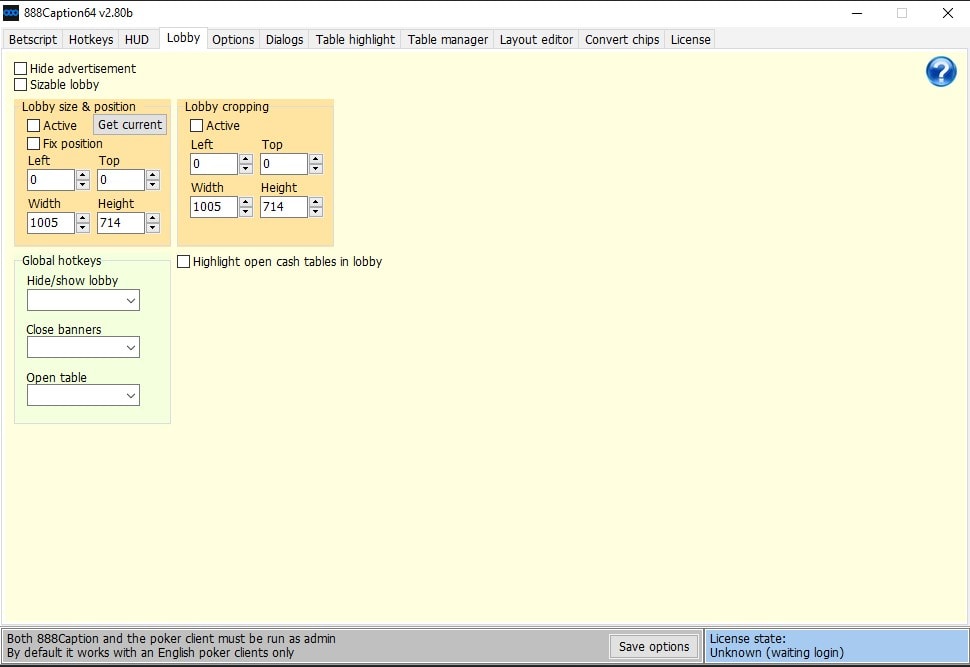The image size is (970, 667).
Task: Click the Save options button
Action: 654,647
